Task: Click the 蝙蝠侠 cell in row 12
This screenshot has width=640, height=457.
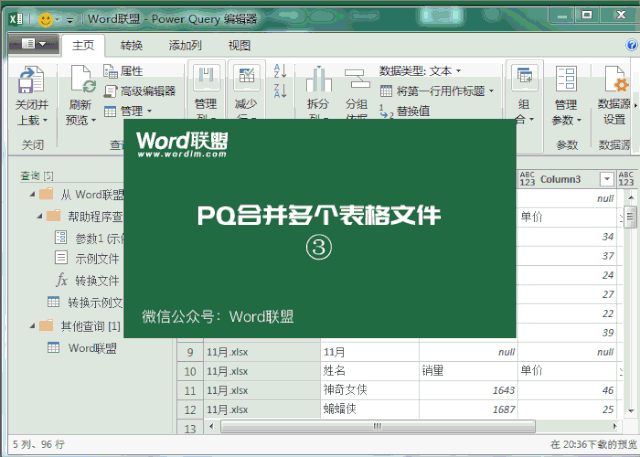Action: click(370, 409)
